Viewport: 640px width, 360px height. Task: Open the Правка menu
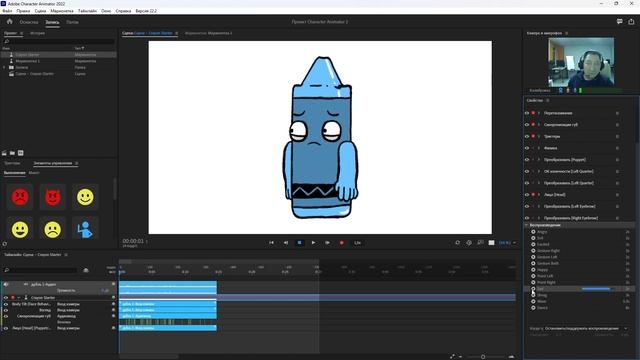[x=23, y=11]
